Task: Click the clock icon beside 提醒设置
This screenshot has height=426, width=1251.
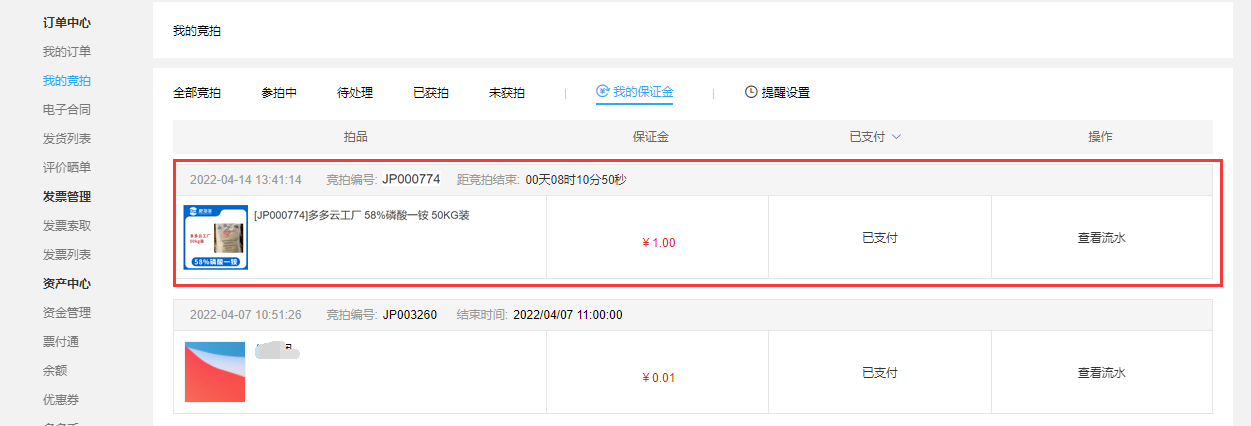Action: [751, 92]
